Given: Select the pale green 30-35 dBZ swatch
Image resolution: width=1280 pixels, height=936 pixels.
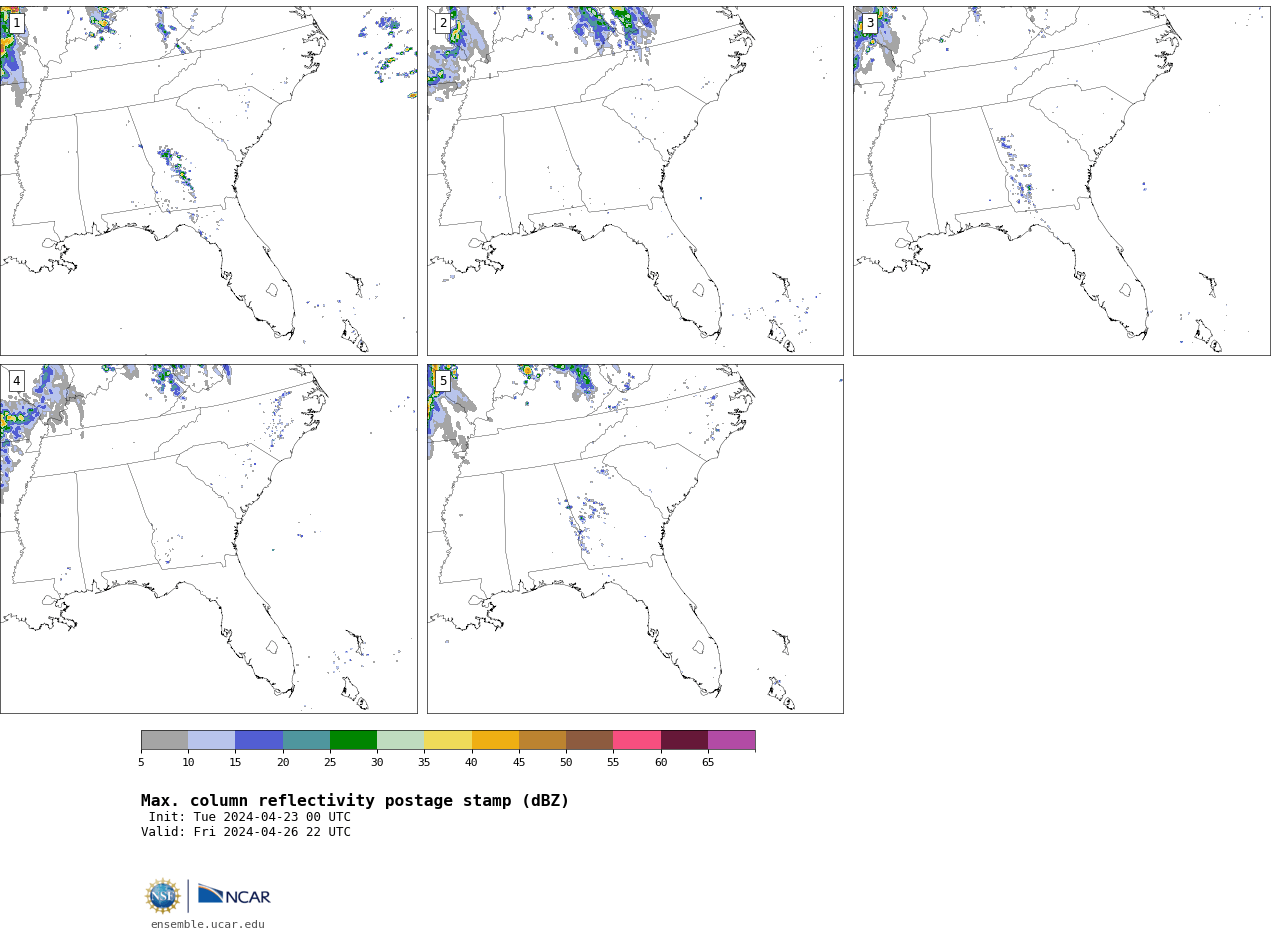Looking at the screenshot, I should tap(401, 740).
